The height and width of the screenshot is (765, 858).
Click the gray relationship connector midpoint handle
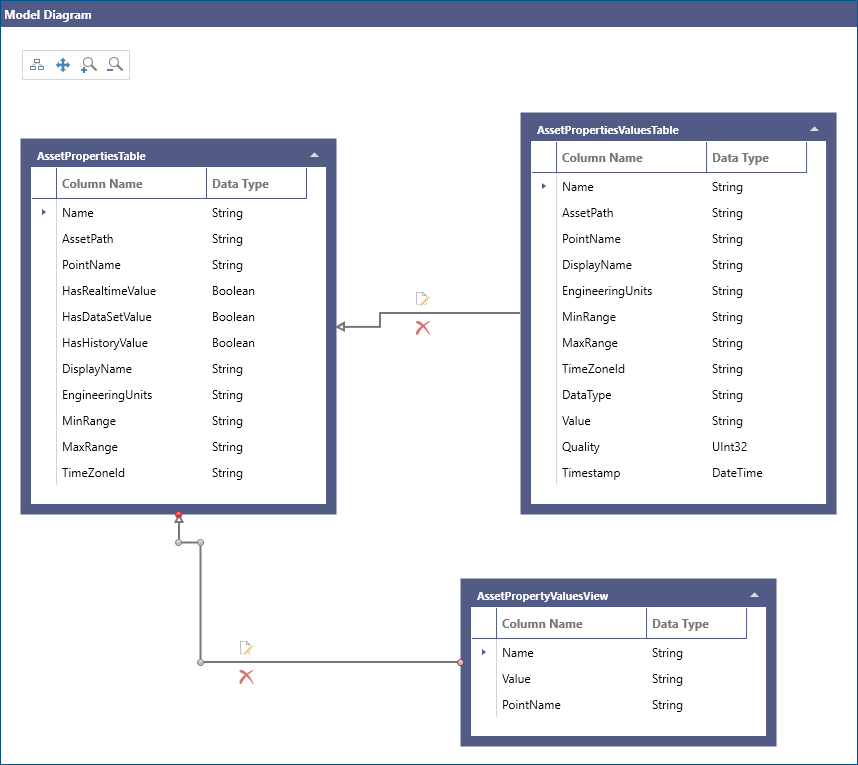click(x=201, y=543)
